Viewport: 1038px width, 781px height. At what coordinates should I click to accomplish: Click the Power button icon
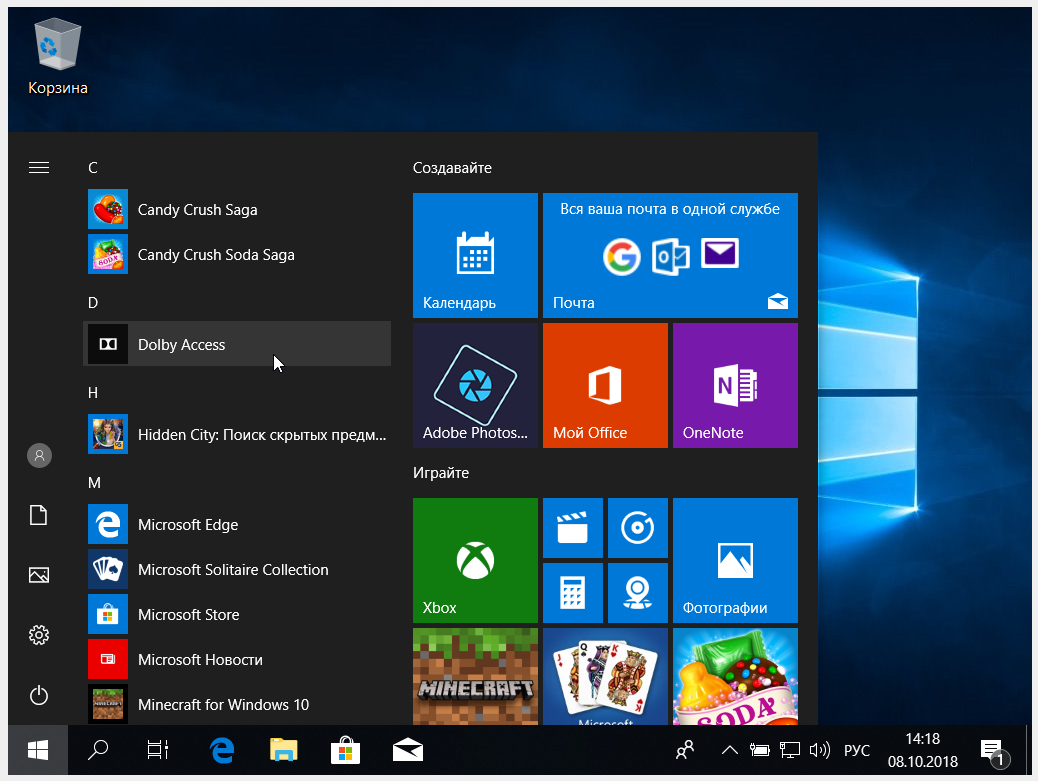tap(39, 694)
